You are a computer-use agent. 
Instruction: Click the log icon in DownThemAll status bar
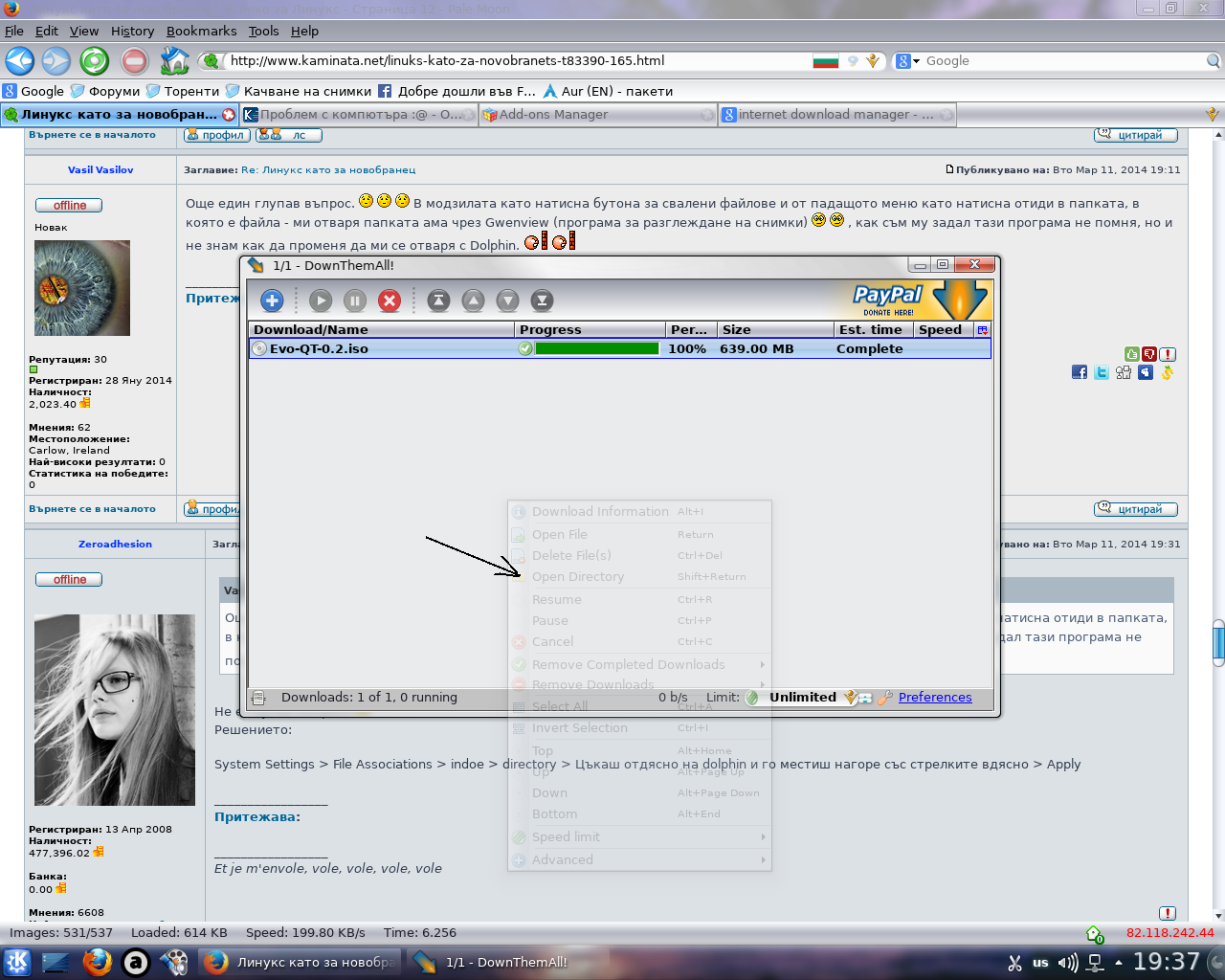pyautogui.click(x=257, y=698)
